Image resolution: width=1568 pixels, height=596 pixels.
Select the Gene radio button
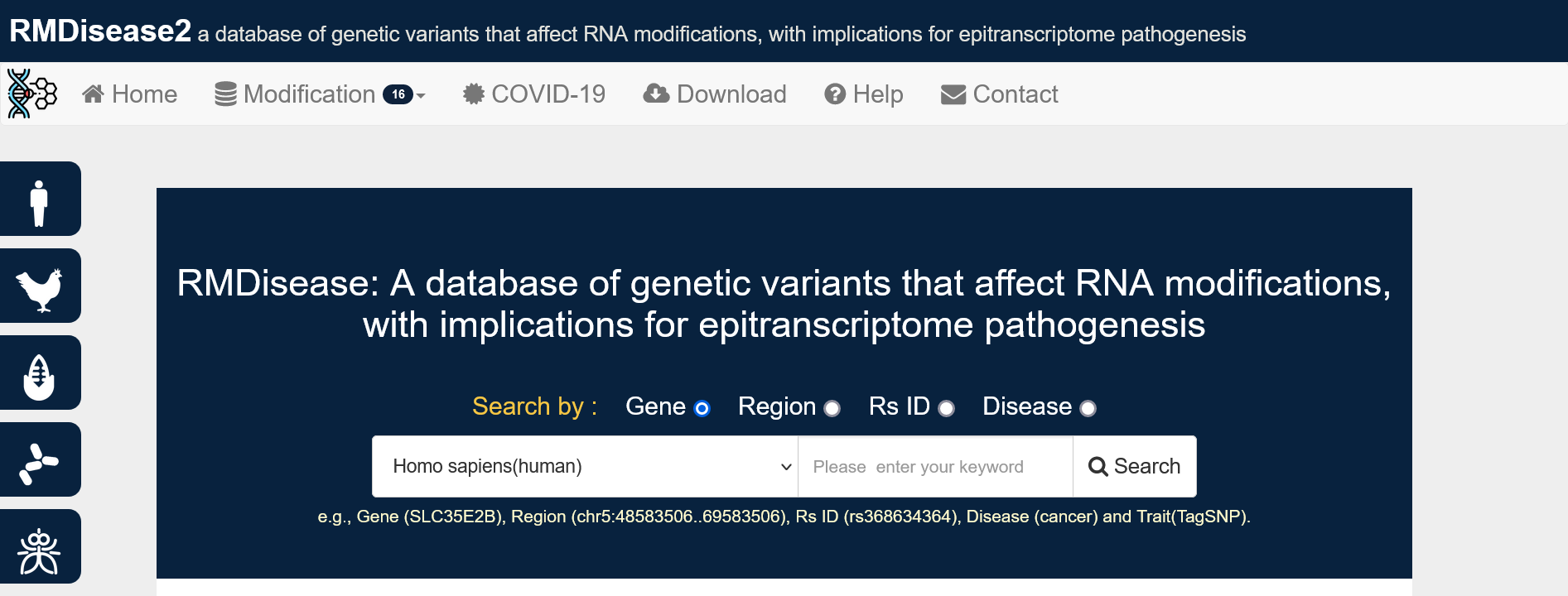(702, 408)
